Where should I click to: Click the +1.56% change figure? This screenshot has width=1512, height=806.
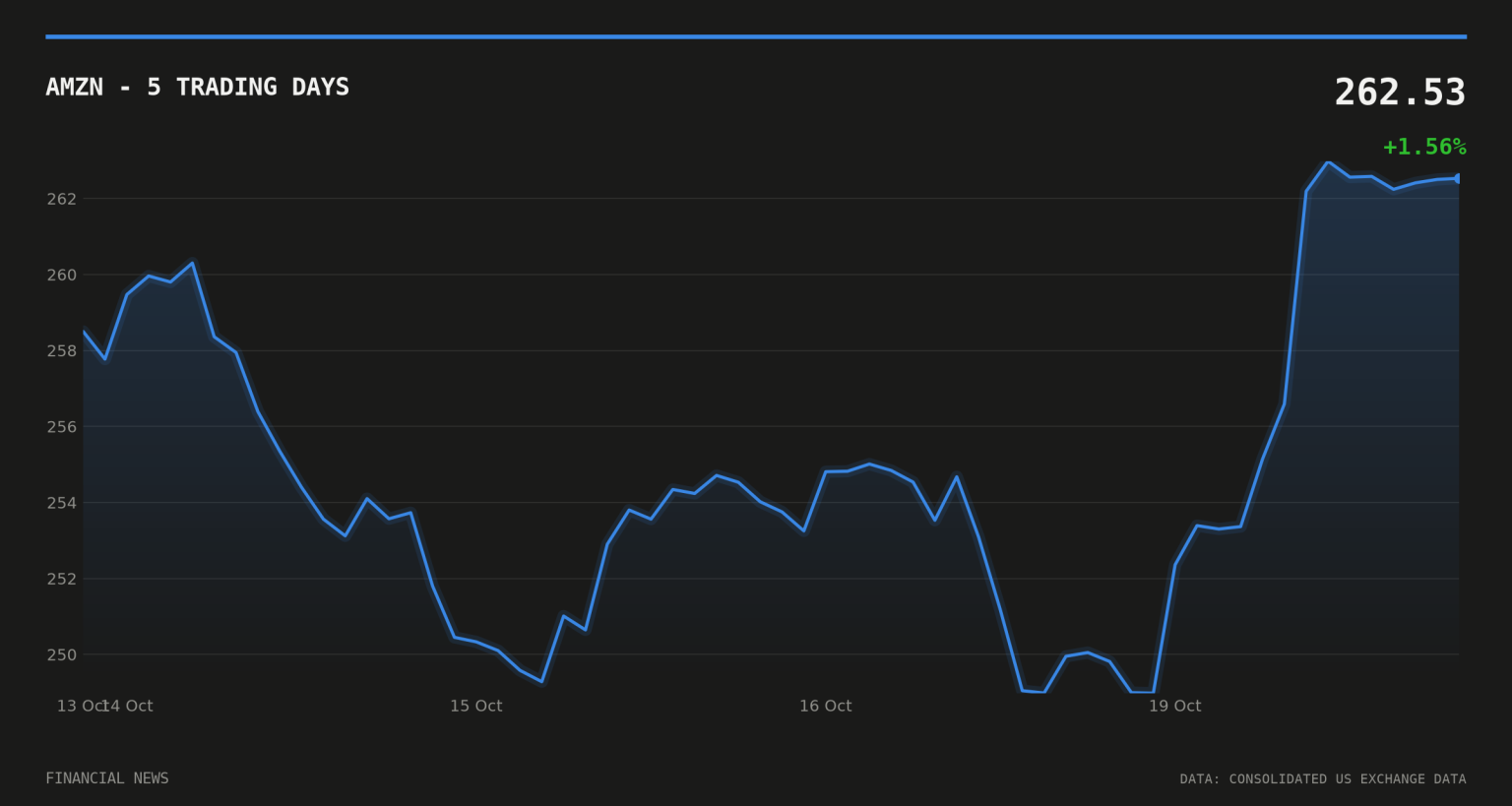1424,147
